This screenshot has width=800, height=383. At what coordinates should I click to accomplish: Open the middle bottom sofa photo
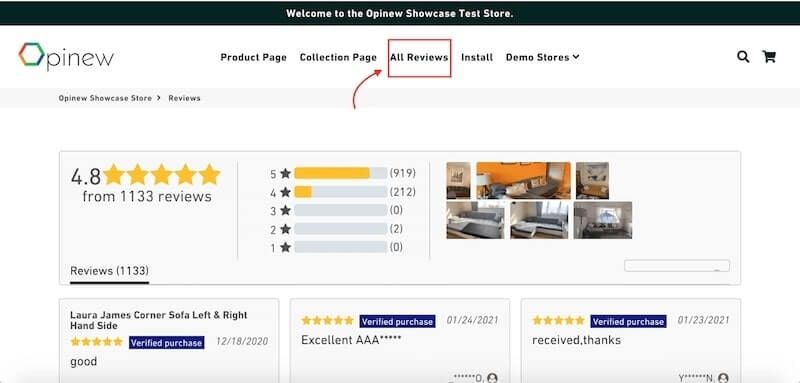[x=539, y=220]
